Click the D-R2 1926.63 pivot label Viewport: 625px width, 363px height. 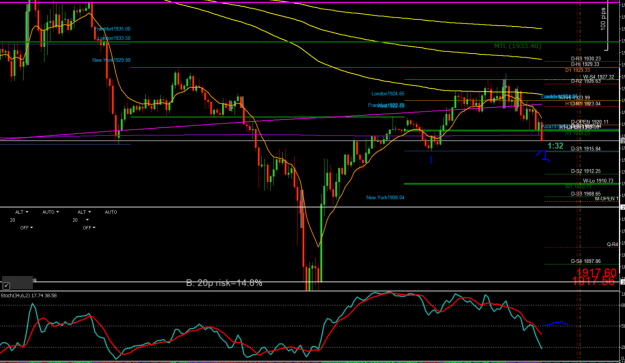tap(586, 81)
